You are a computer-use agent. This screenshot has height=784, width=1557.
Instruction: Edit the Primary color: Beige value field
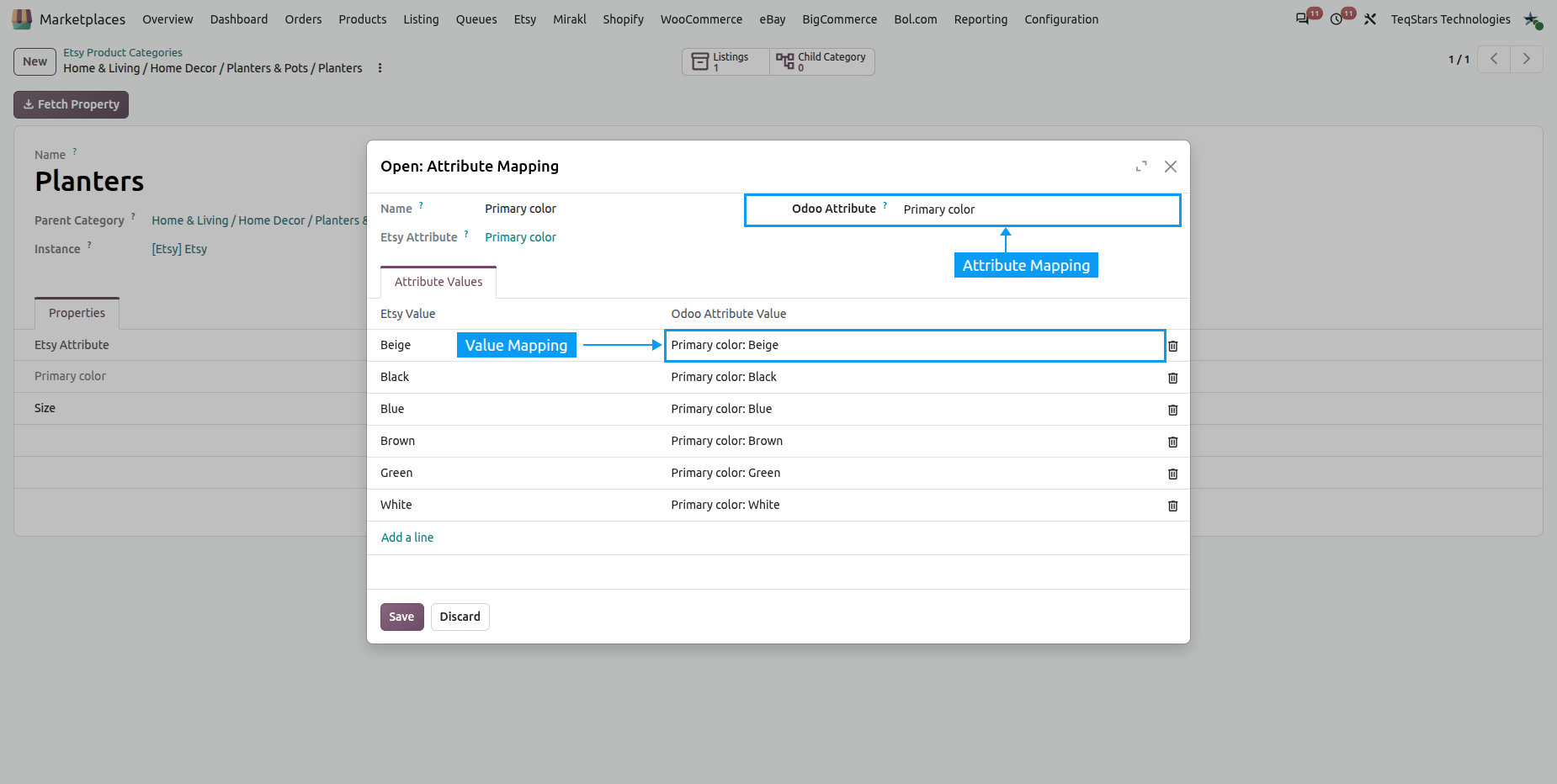click(x=915, y=346)
